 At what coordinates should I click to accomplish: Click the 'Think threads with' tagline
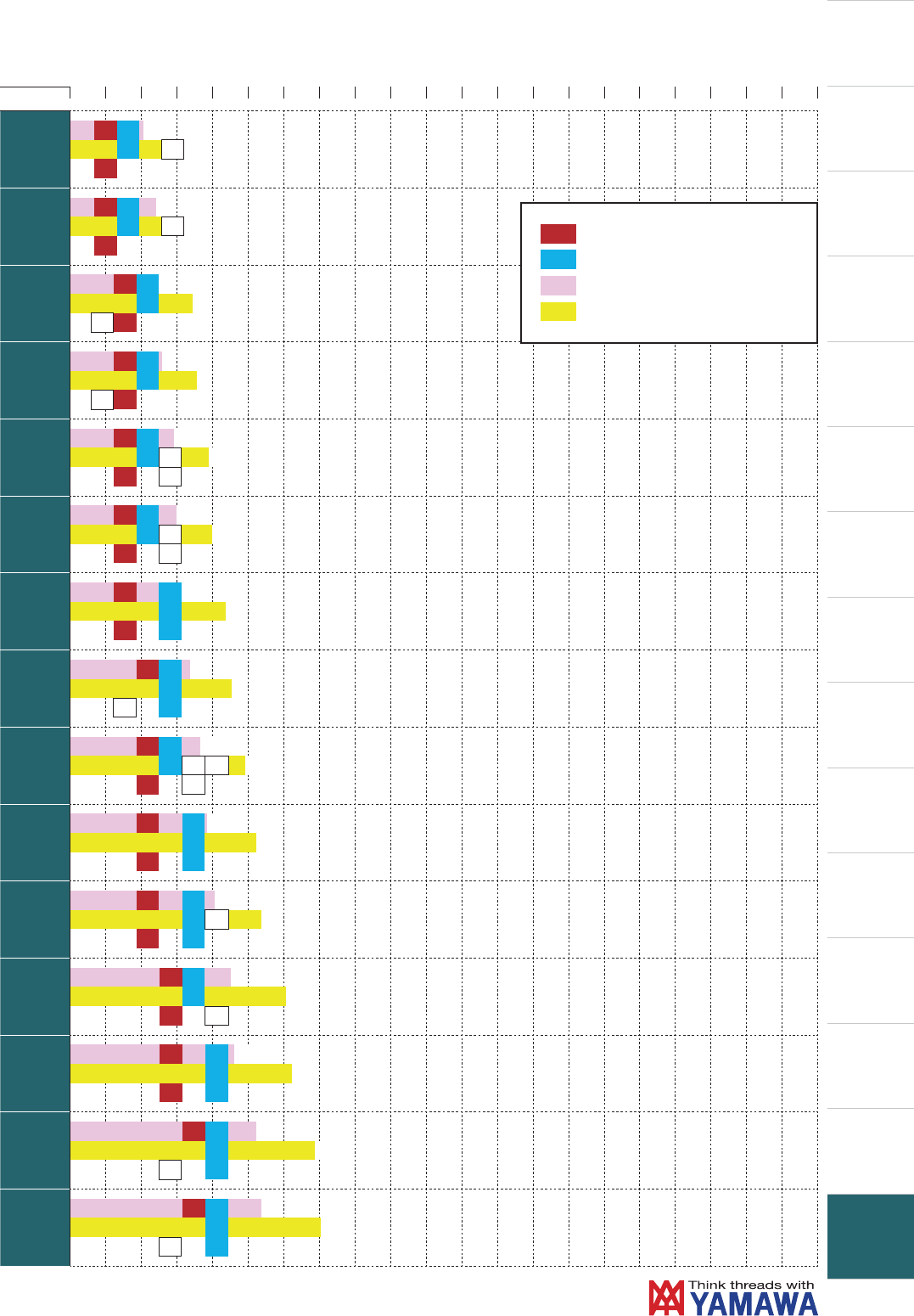coord(752,1285)
